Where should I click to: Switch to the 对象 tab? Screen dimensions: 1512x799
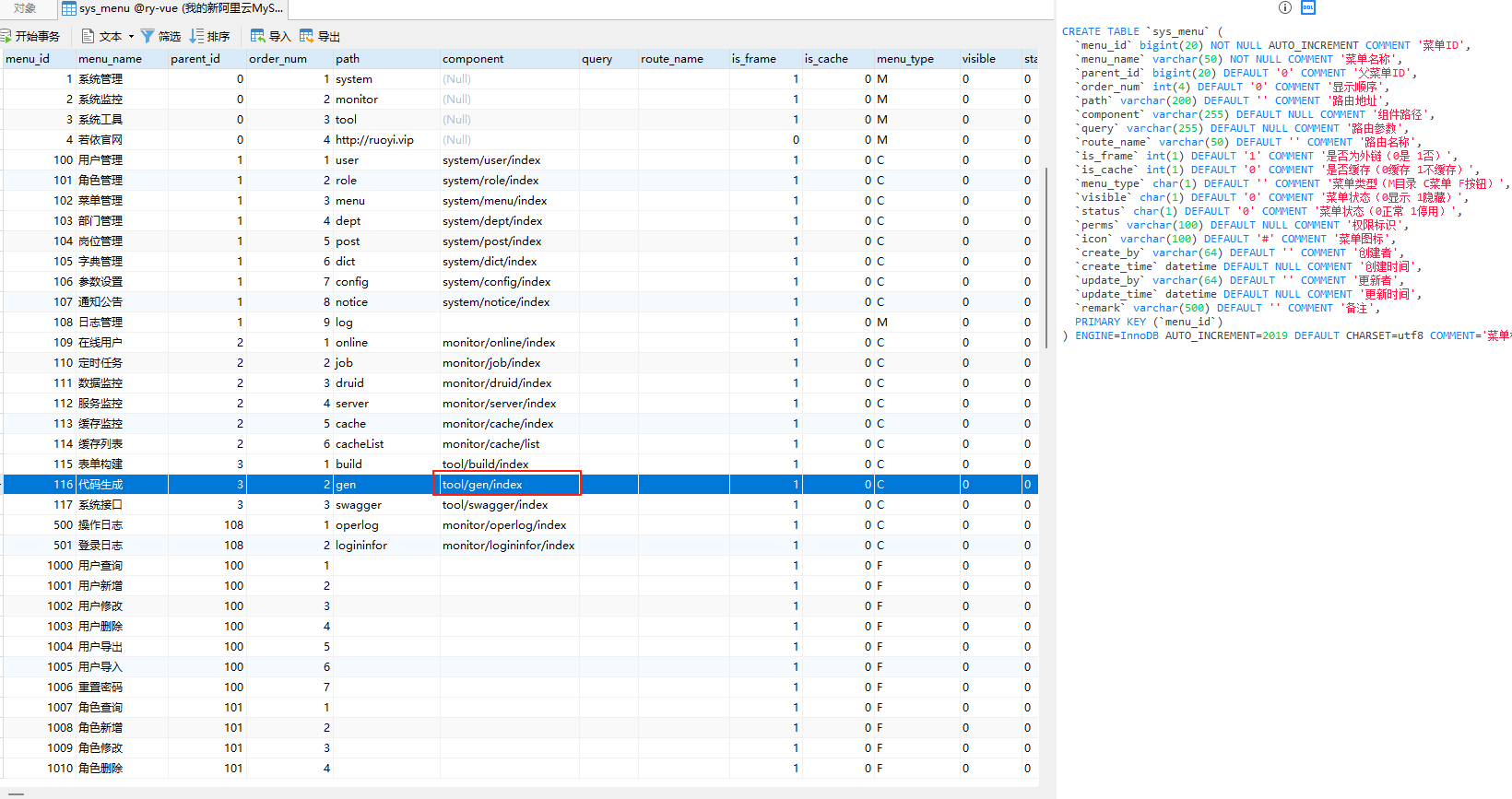[x=25, y=8]
